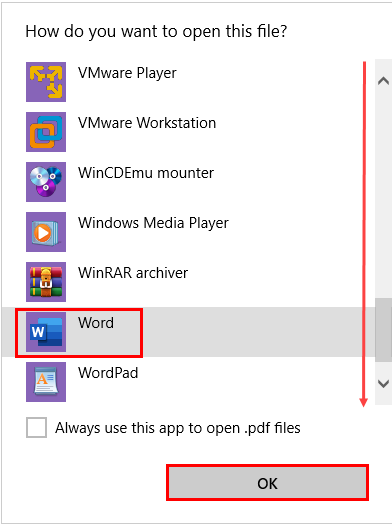
Task: Pick the Windows Media Player icon
Action: coord(46,232)
